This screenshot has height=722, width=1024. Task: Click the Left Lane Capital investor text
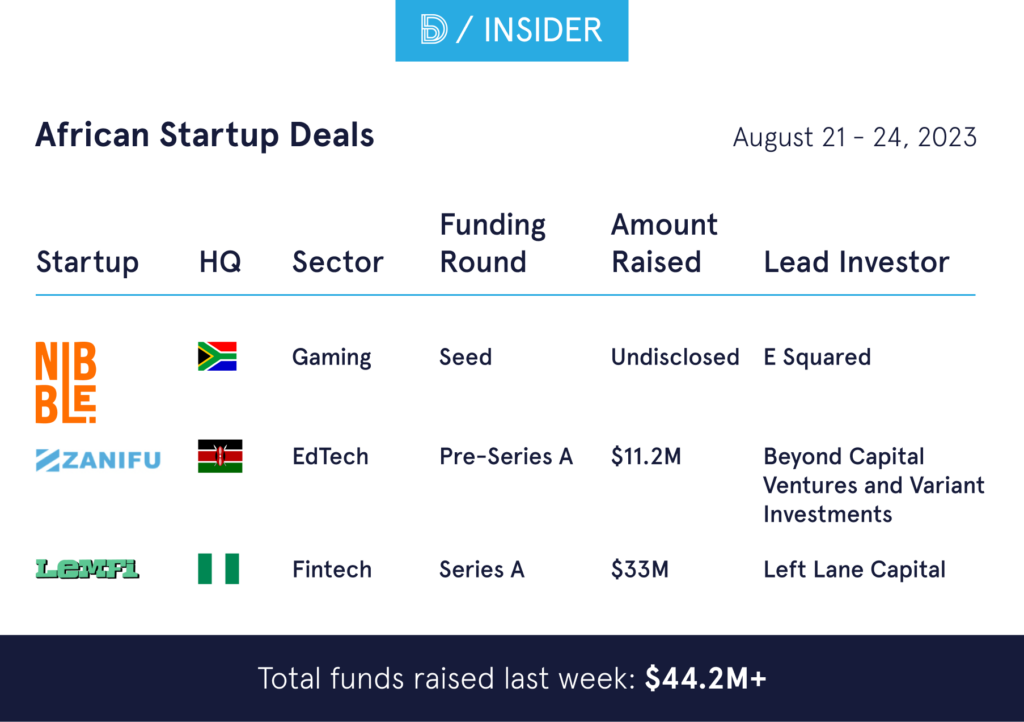click(854, 569)
